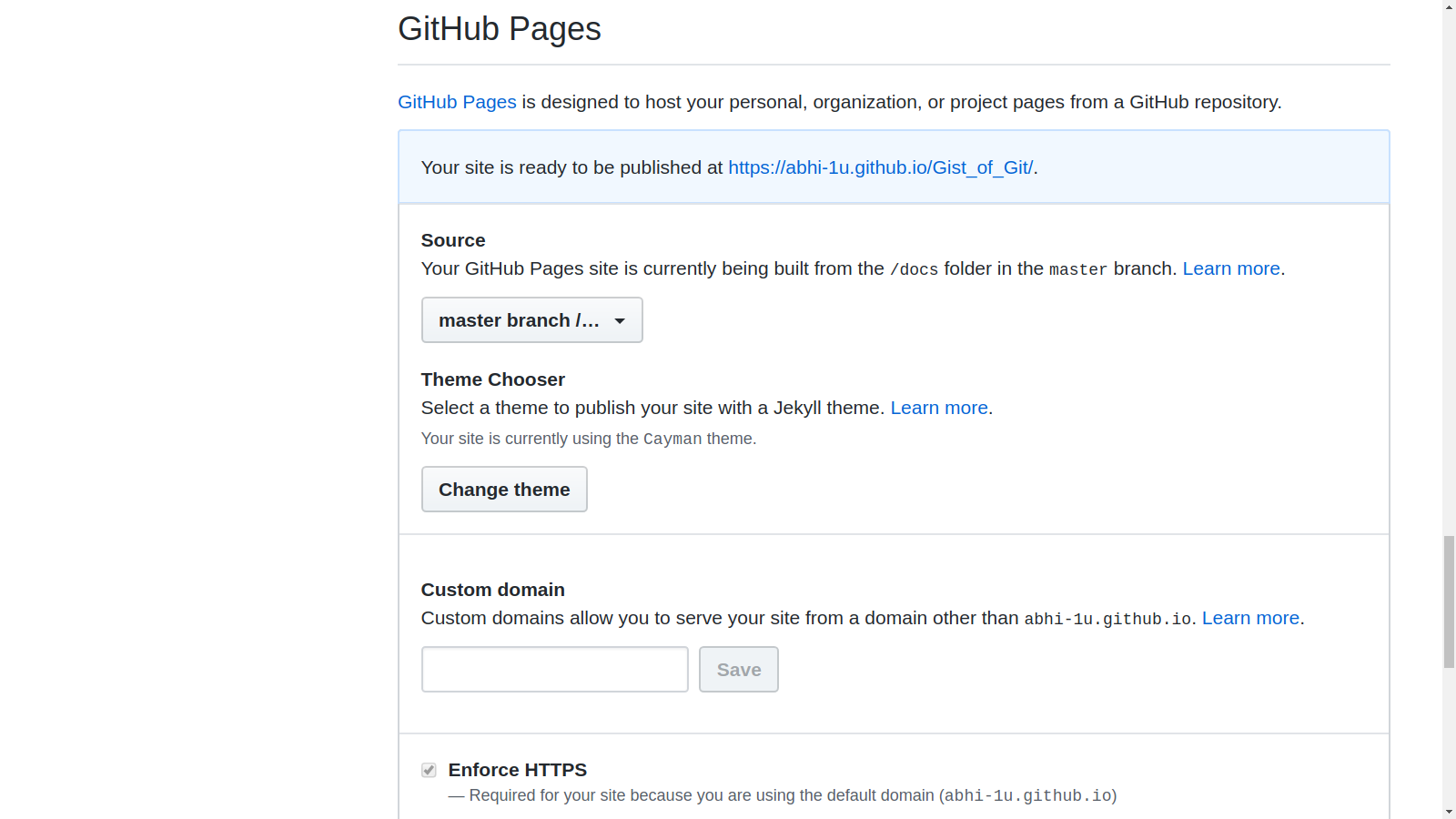This screenshot has height=819, width=1456.
Task: Click the scrollbar down arrow
Action: pyautogui.click(x=1449, y=812)
